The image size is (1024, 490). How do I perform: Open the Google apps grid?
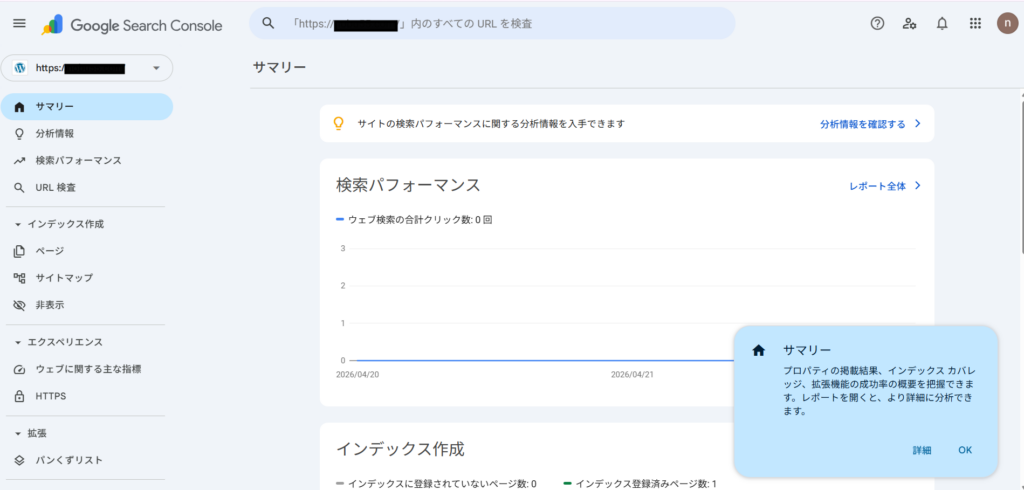click(975, 24)
